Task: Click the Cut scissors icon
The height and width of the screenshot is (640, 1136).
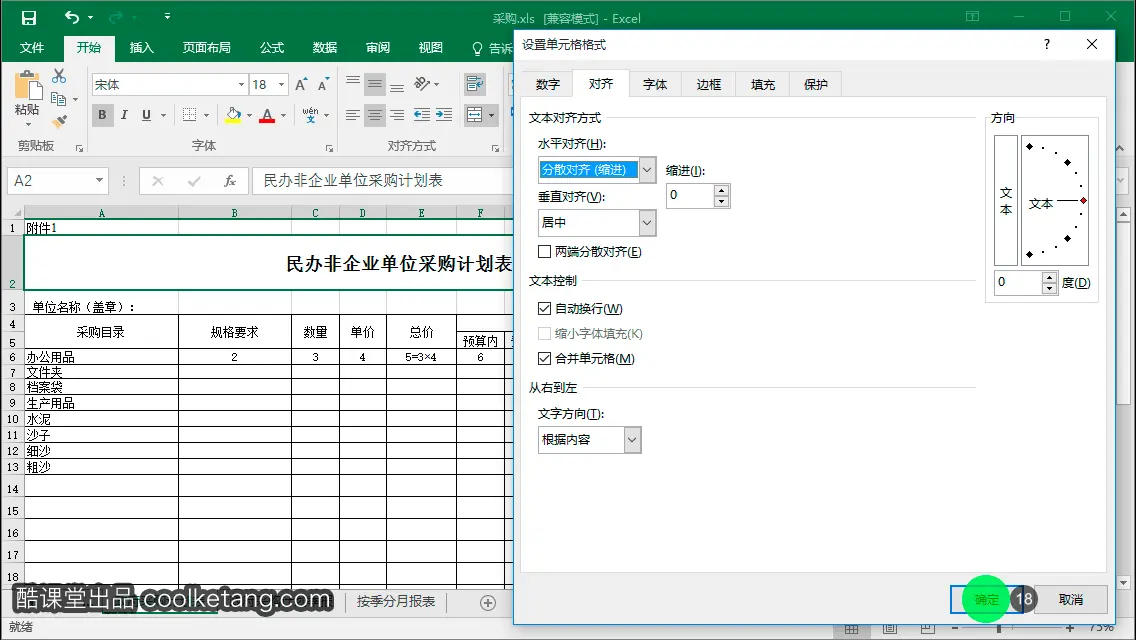Action: (59, 76)
